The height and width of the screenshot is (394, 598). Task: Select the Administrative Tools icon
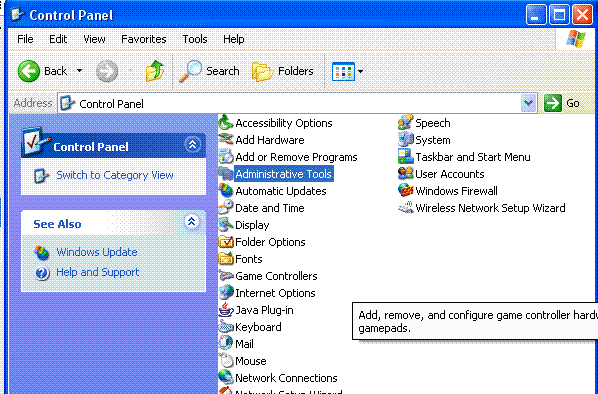click(226, 174)
